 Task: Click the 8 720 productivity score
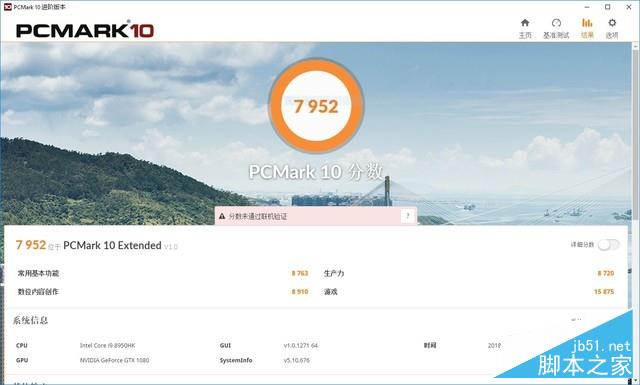(x=606, y=273)
